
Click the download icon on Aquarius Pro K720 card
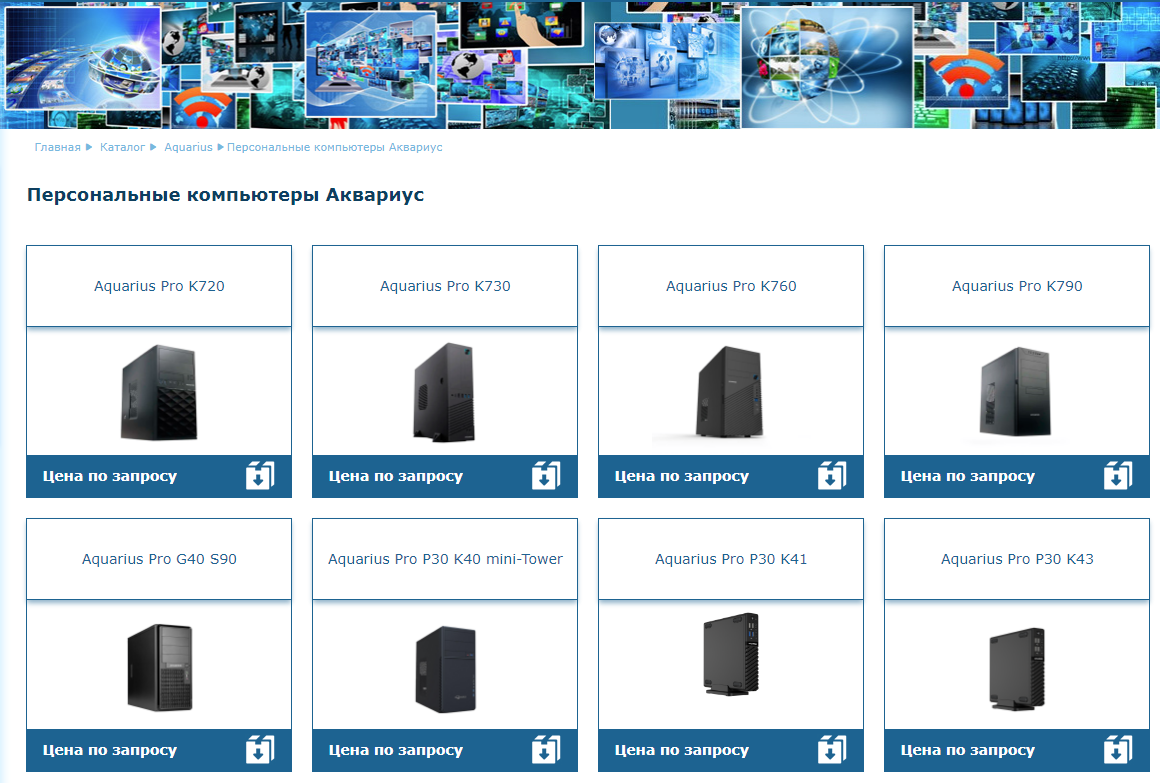[260, 475]
